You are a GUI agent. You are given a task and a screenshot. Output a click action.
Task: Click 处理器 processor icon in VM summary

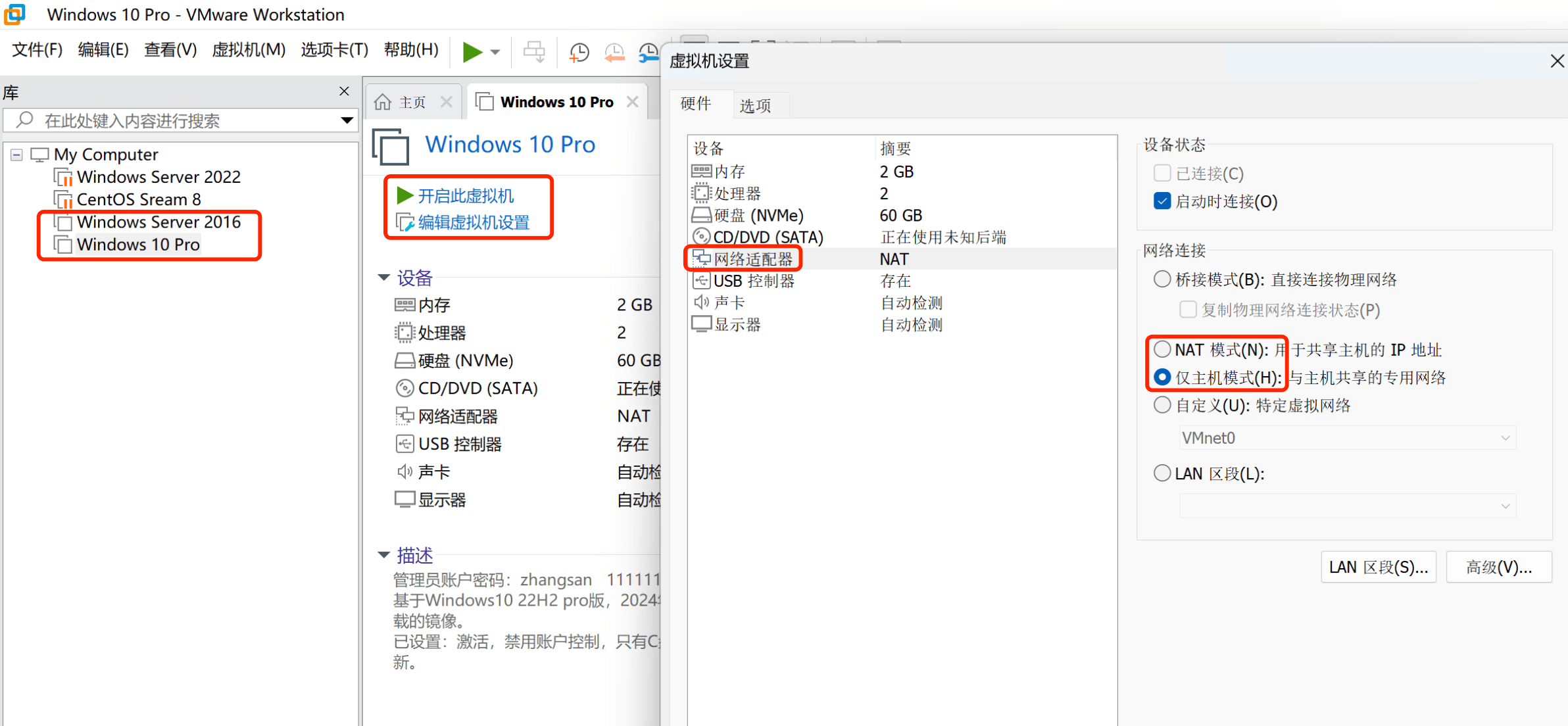(x=404, y=333)
